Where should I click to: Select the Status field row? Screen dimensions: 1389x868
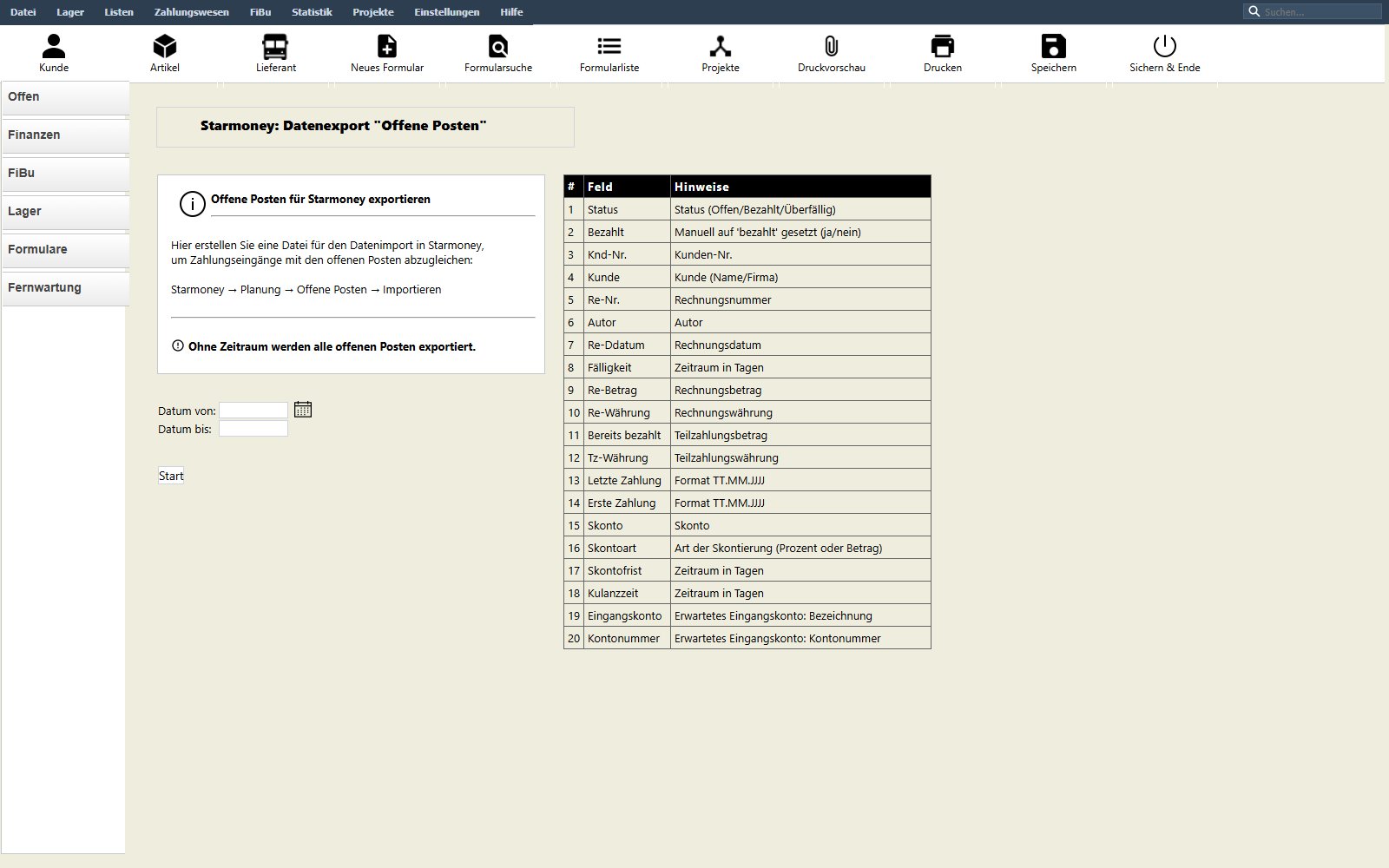click(x=747, y=209)
